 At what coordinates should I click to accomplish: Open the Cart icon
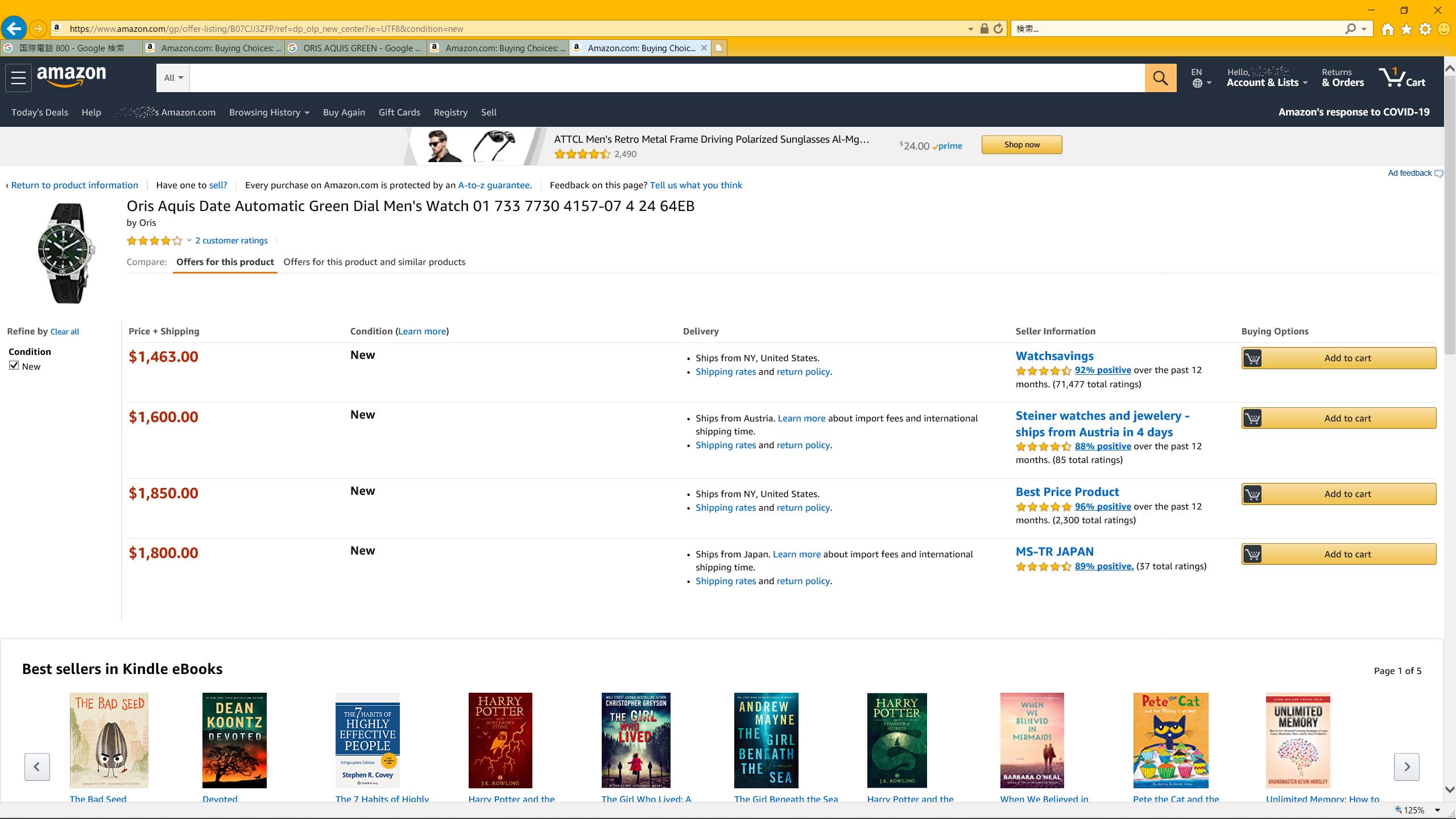pyautogui.click(x=1401, y=77)
